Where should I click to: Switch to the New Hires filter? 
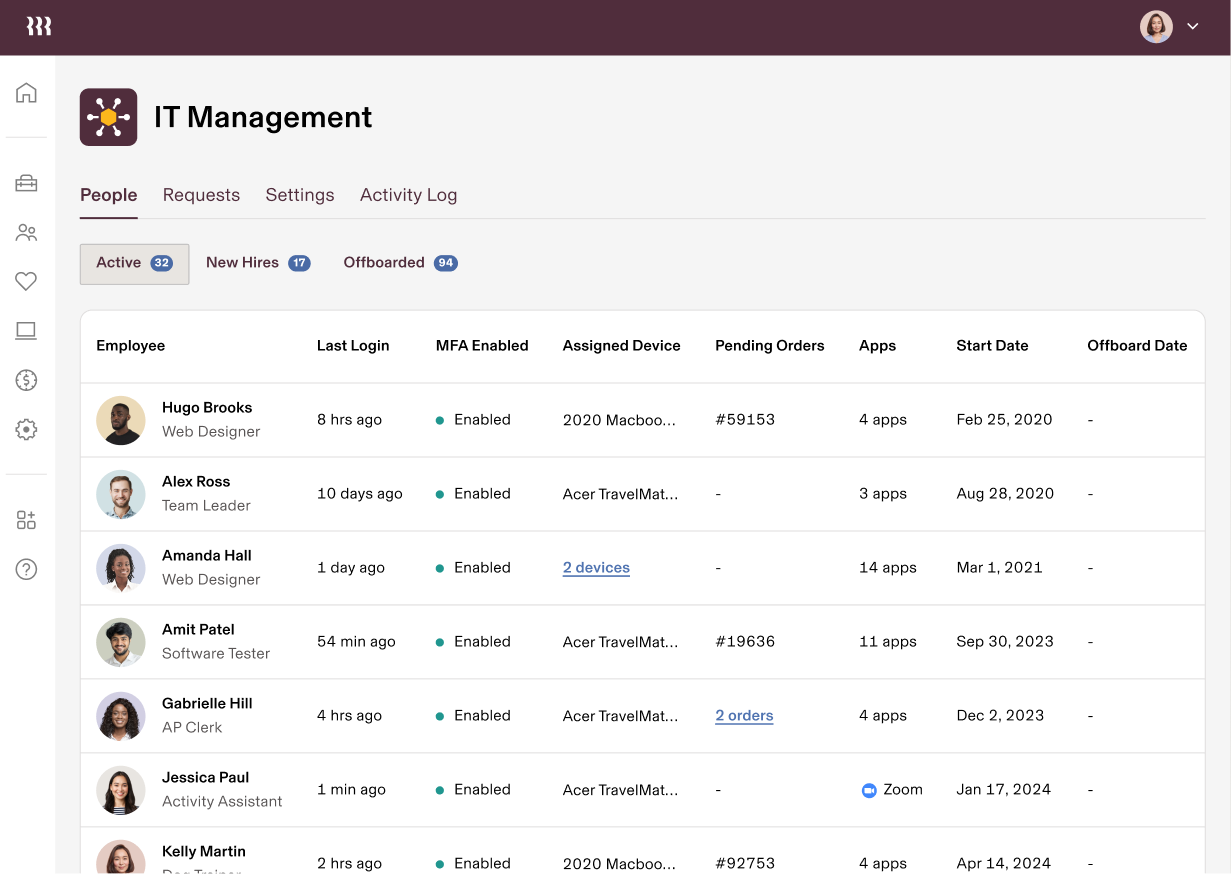coord(257,262)
